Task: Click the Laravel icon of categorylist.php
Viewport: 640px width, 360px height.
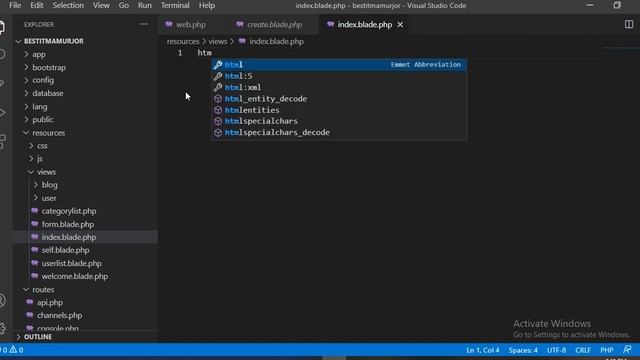Action: coord(35,211)
